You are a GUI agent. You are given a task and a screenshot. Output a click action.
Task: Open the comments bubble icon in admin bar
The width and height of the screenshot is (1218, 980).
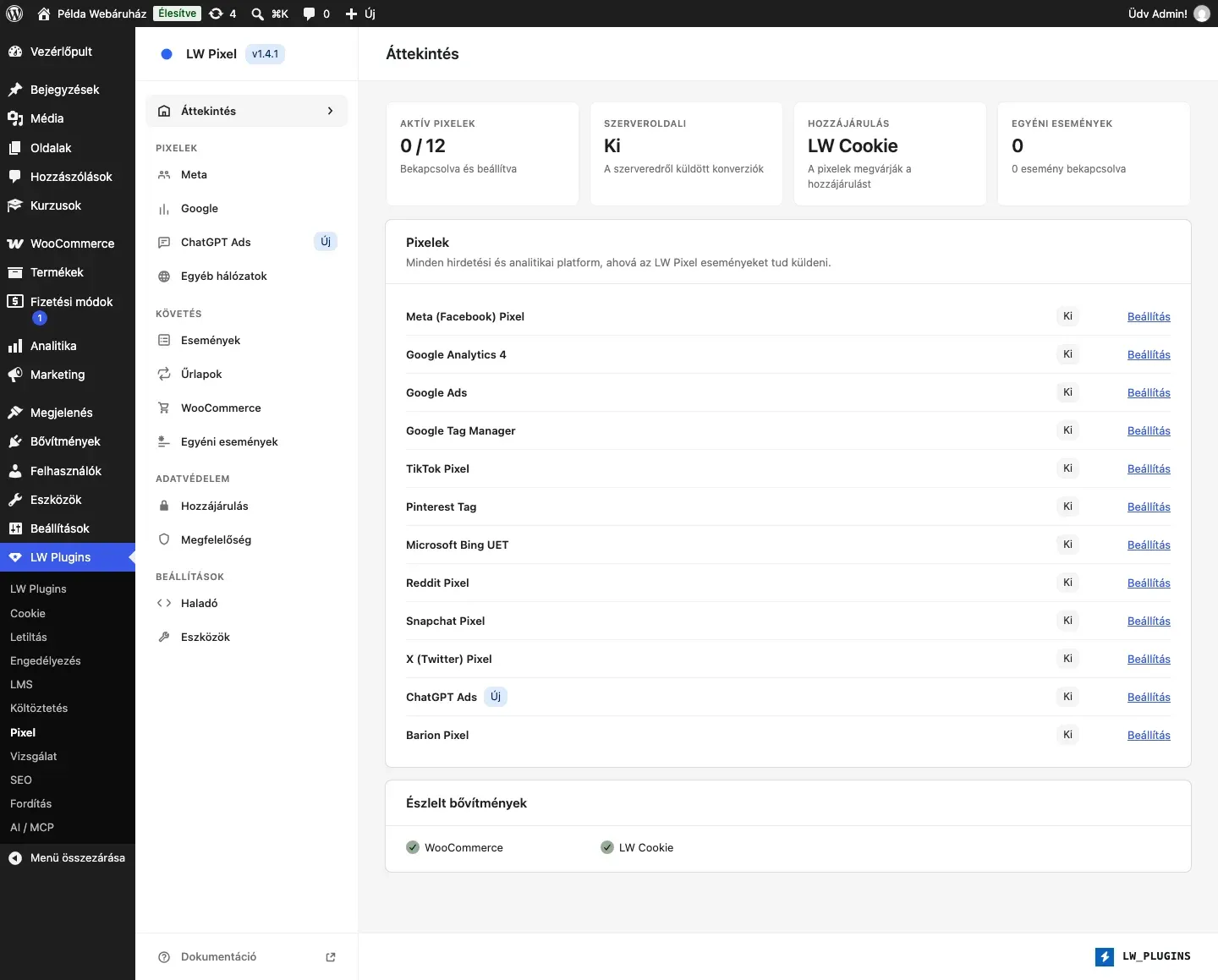[x=309, y=14]
